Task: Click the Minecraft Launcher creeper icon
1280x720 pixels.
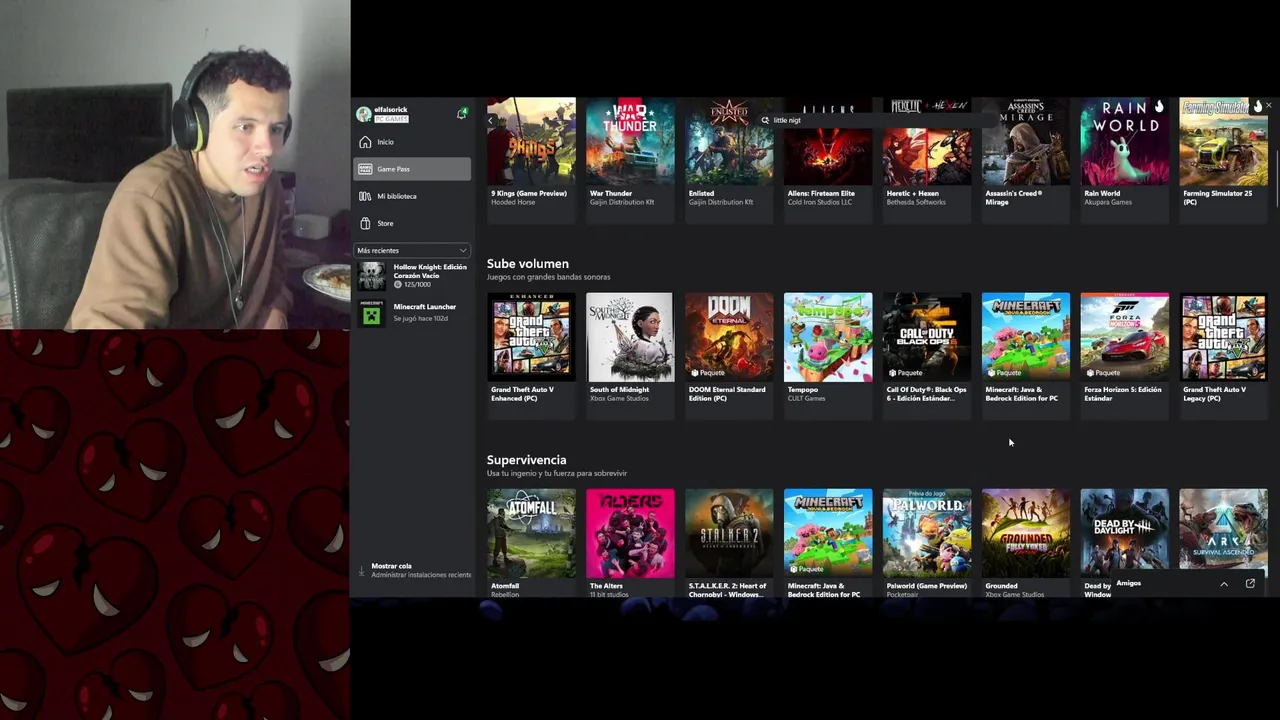Action: point(371,313)
